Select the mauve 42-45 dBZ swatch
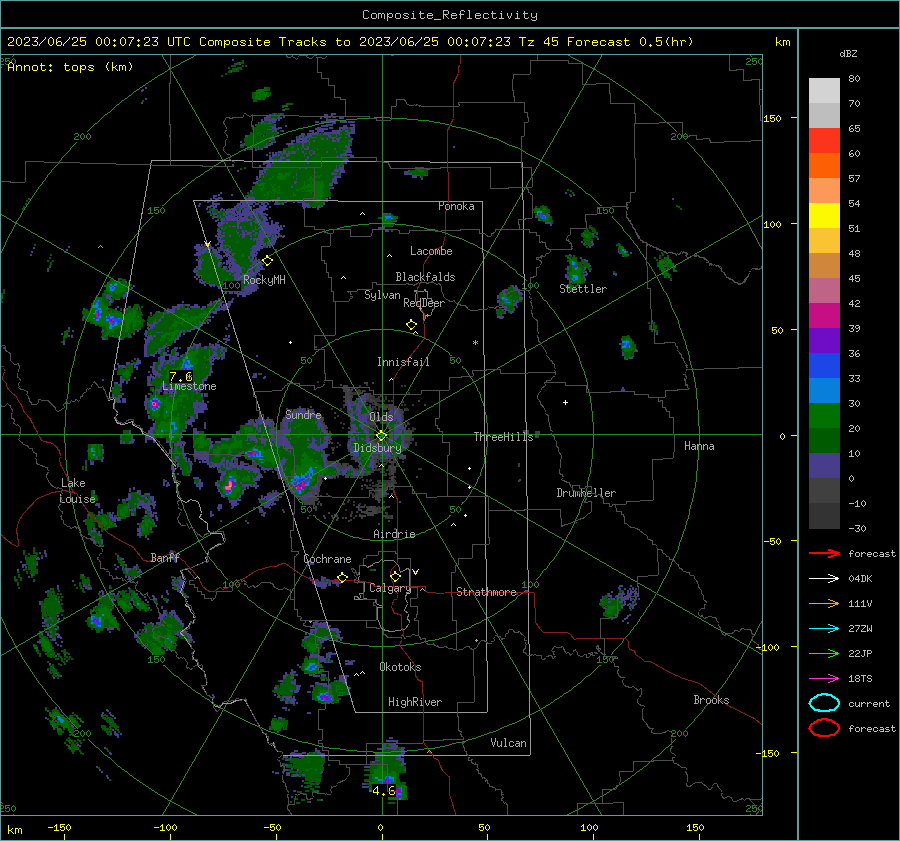Image resolution: width=900 pixels, height=841 pixels. click(x=824, y=290)
